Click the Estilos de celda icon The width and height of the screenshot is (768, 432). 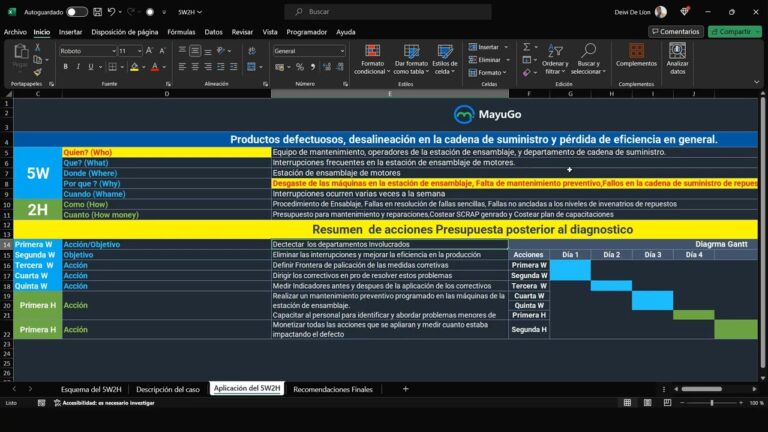[445, 50]
